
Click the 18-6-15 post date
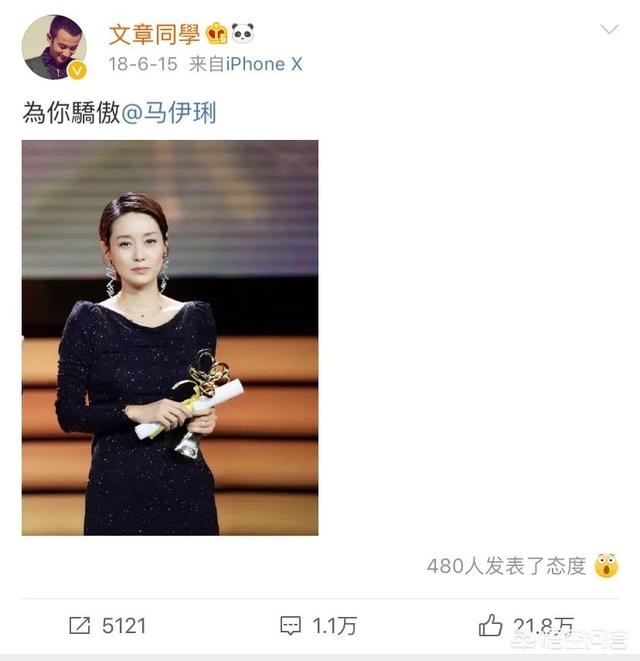pyautogui.click(x=143, y=64)
